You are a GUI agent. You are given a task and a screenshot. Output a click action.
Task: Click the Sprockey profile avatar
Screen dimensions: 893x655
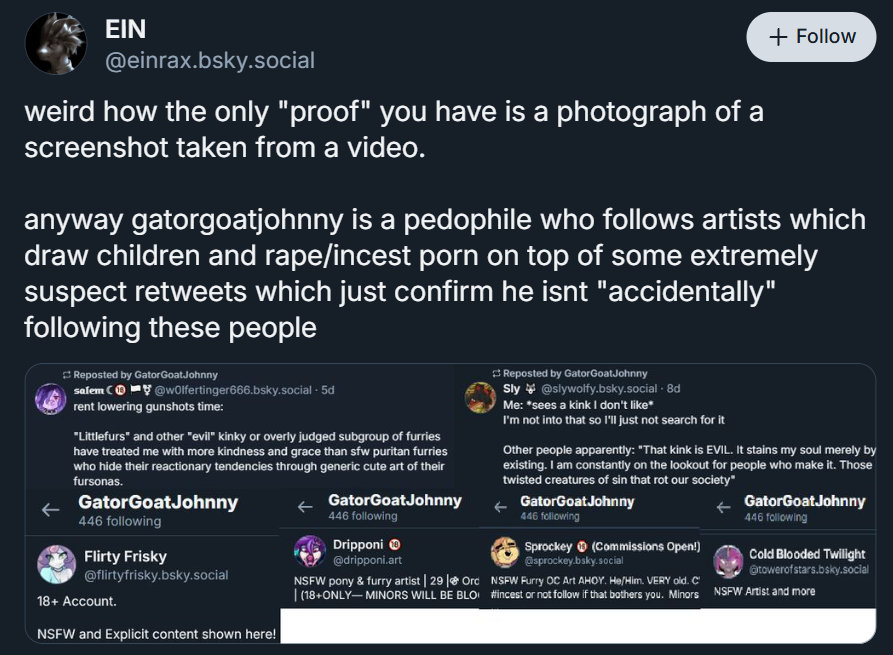click(504, 552)
